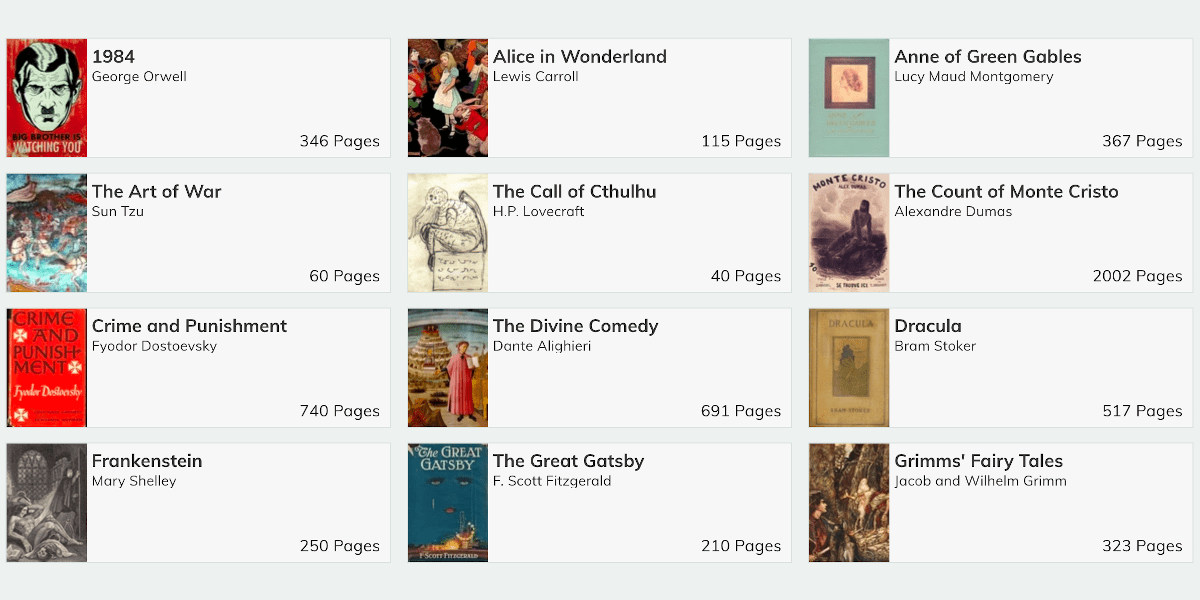The image size is (1200, 600).
Task: Open the Dracula book cover
Action: point(849,368)
